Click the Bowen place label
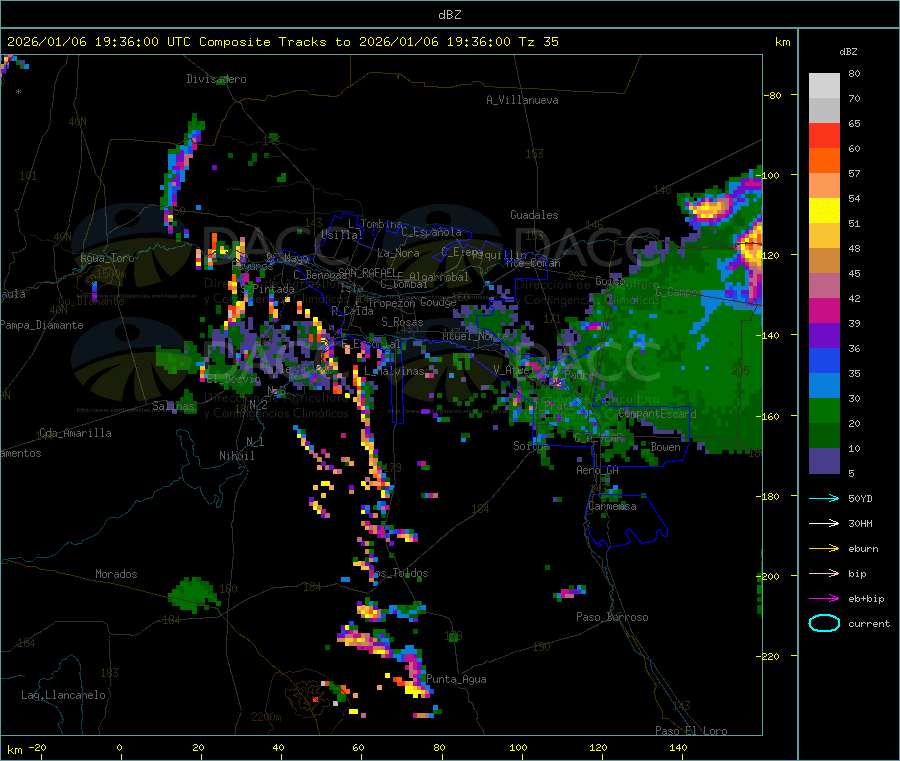This screenshot has height=761, width=900. pos(666,447)
